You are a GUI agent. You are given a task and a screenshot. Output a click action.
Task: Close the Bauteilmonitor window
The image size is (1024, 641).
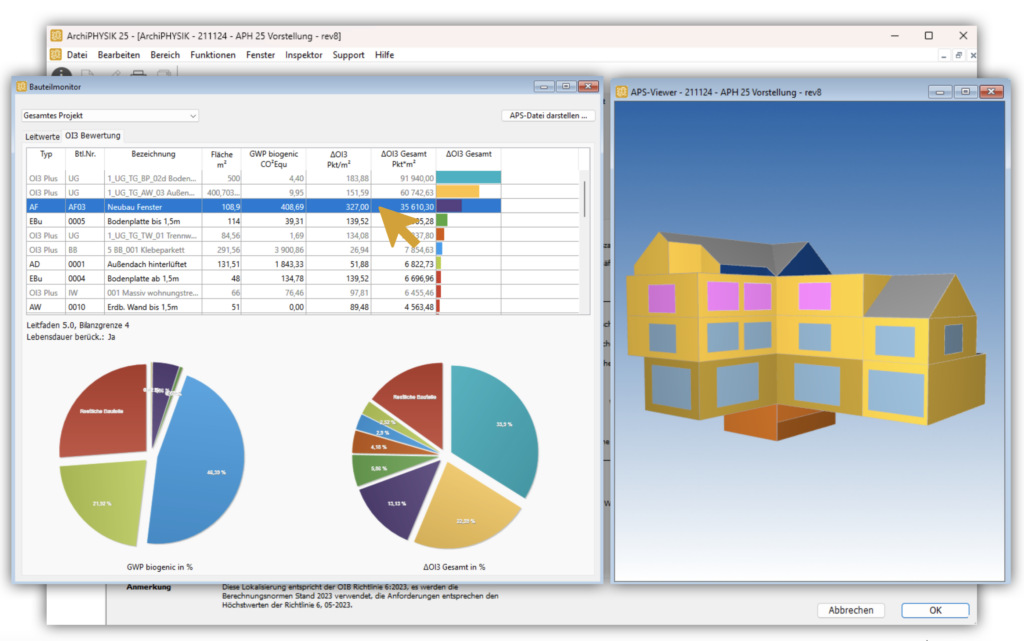(x=588, y=86)
